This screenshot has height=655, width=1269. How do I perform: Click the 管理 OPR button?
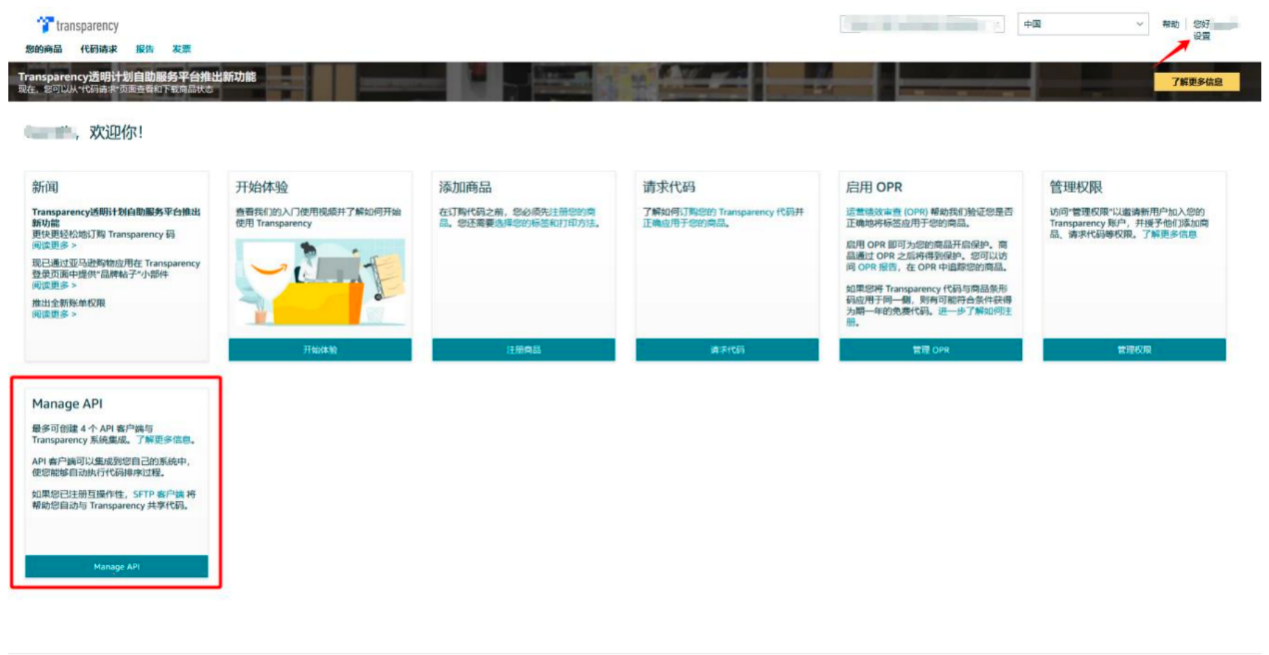pyautogui.click(x=930, y=350)
